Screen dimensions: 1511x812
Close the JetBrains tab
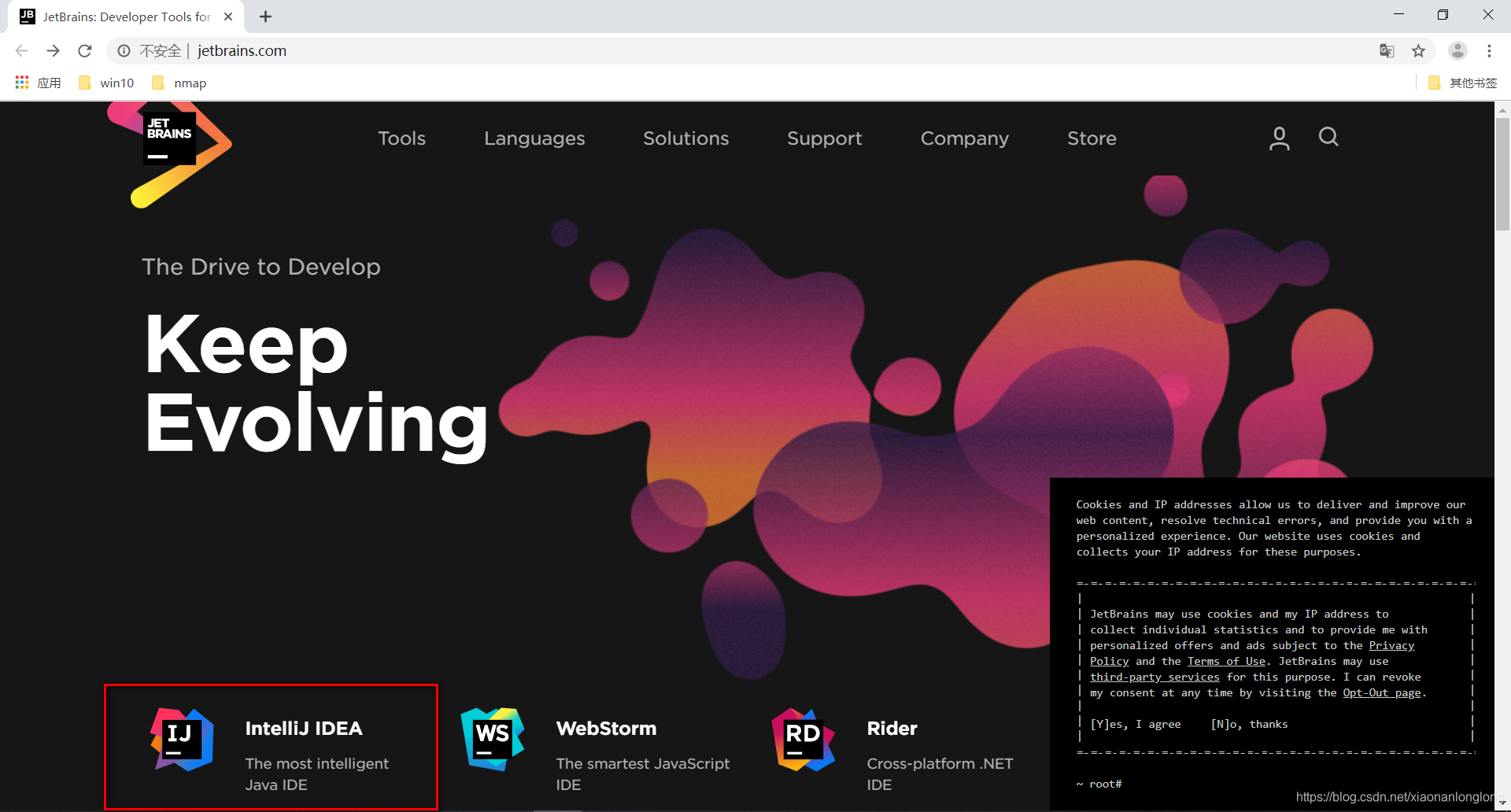point(228,17)
